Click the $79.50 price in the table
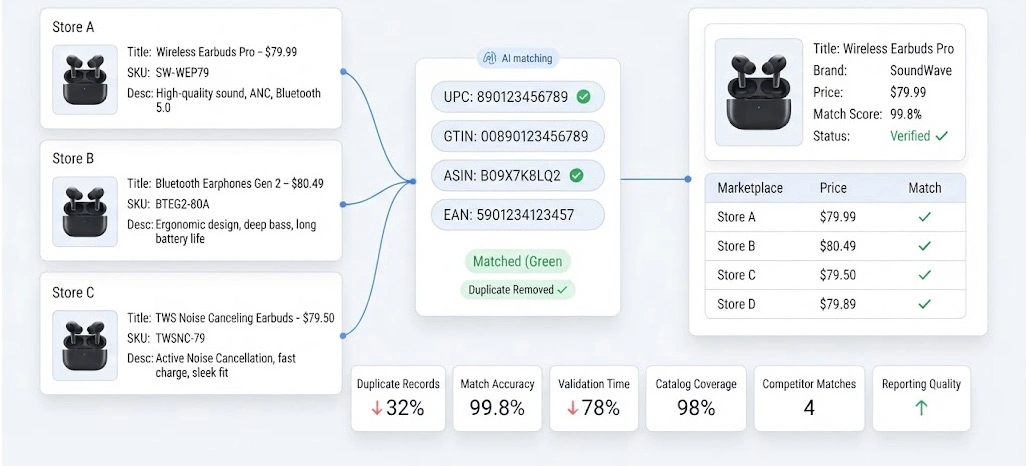Image resolution: width=1026 pixels, height=466 pixels. click(838, 275)
